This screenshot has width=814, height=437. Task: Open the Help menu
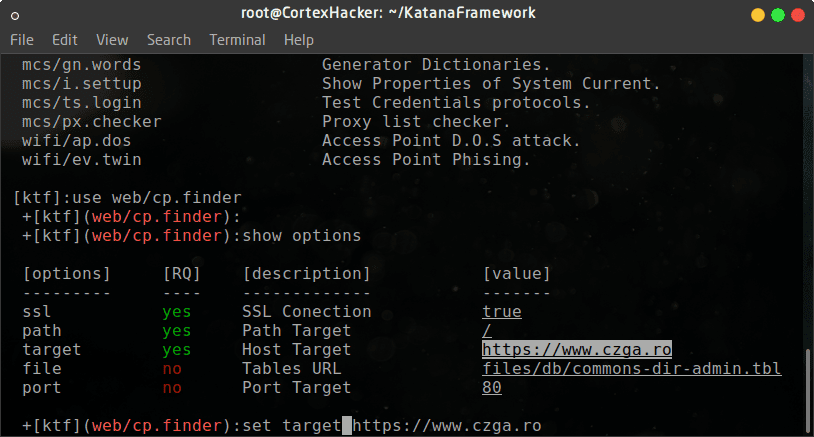pyautogui.click(x=299, y=40)
